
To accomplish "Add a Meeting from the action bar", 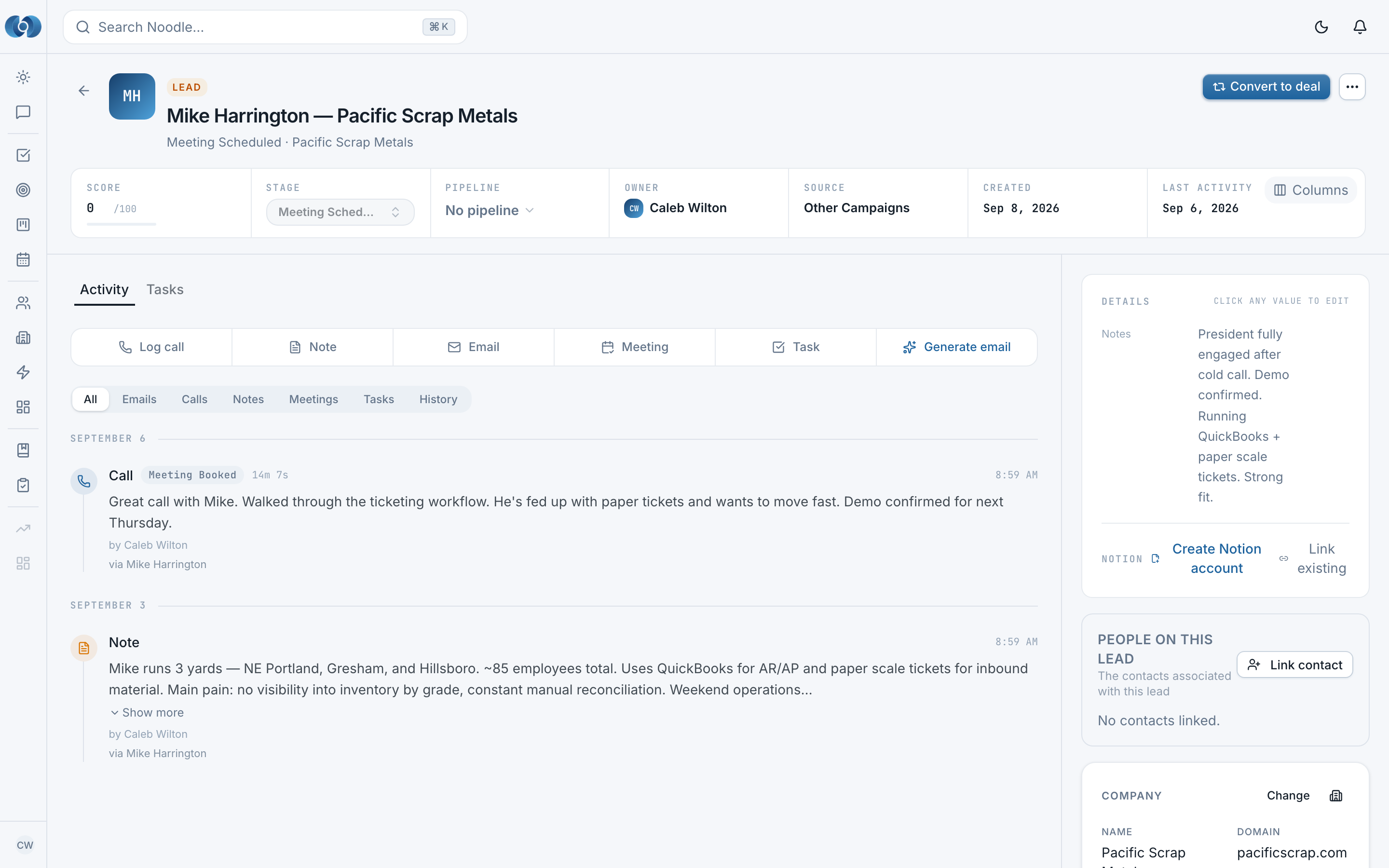I will pyautogui.click(x=634, y=347).
